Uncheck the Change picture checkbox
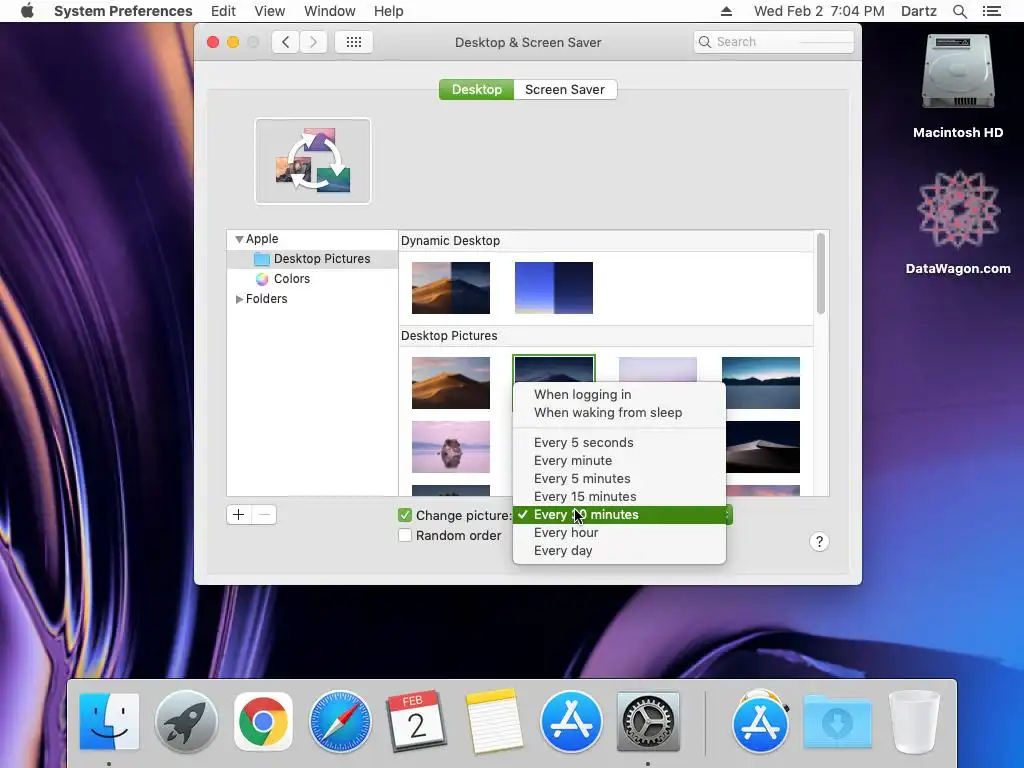This screenshot has width=1024, height=768. pyautogui.click(x=405, y=515)
